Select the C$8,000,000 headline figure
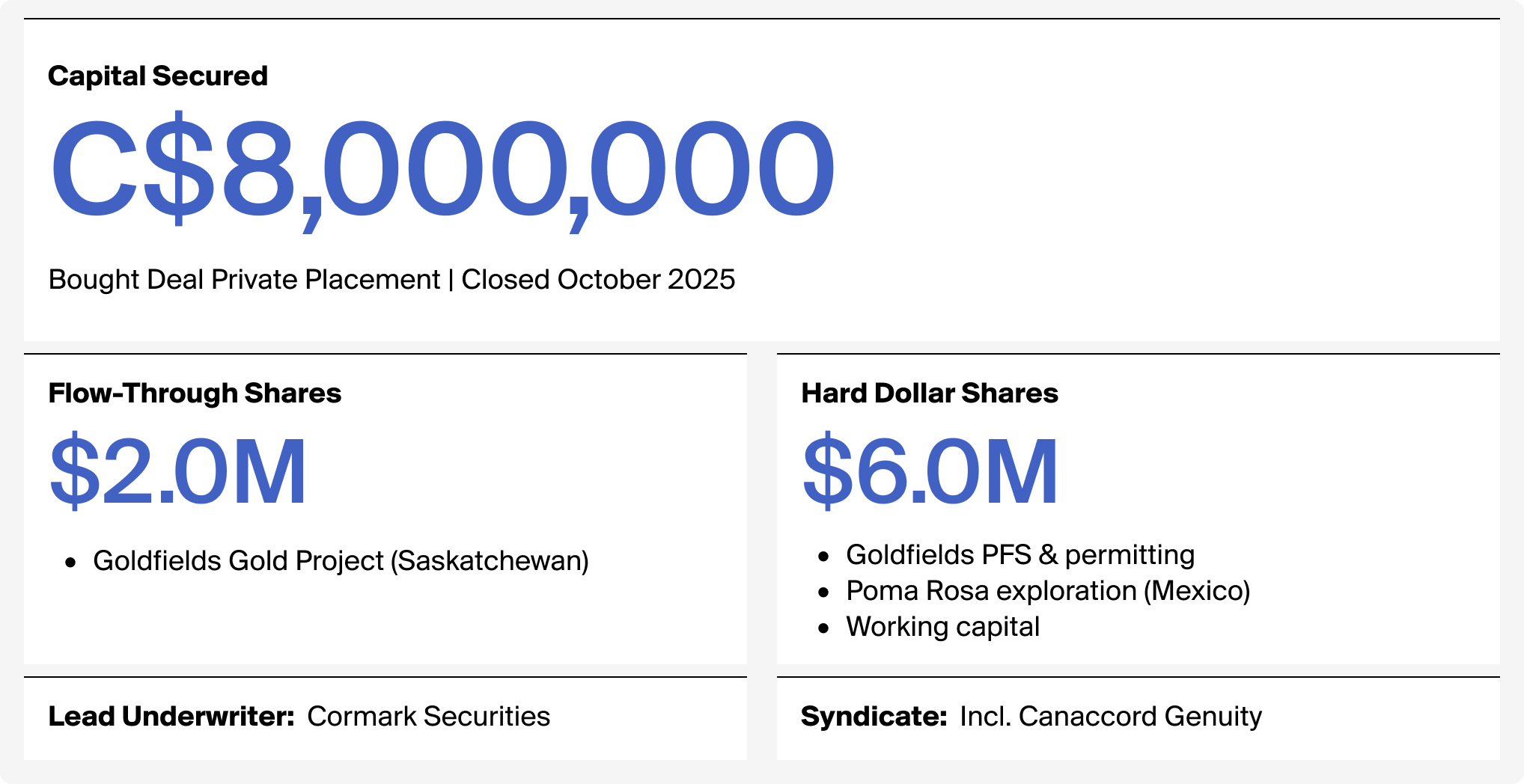Viewport: 1524px width, 784px height. [x=442, y=169]
